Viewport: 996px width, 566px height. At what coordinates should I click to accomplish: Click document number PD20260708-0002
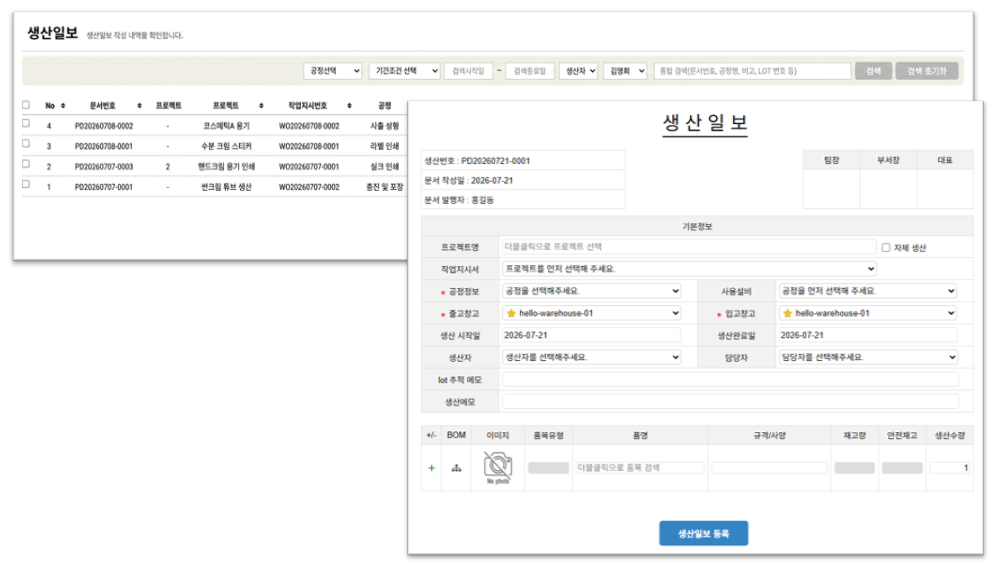pos(104,126)
